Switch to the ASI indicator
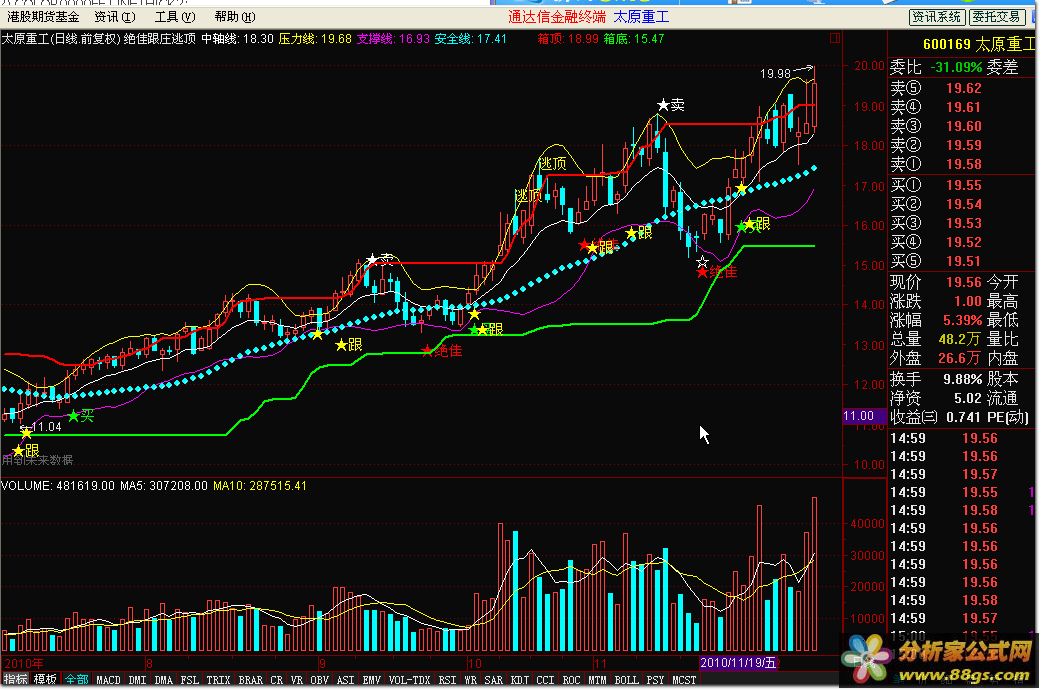The height and width of the screenshot is (690, 1041). [345, 680]
